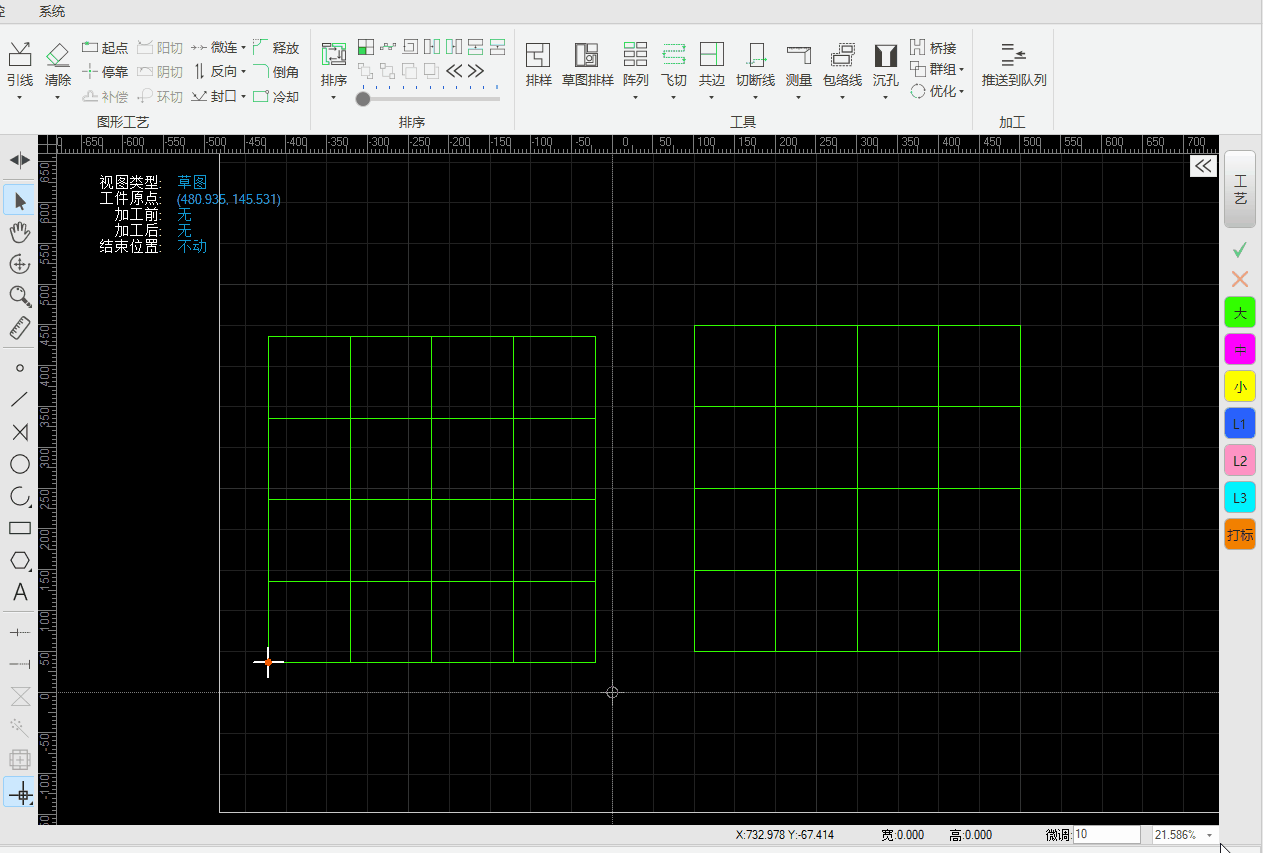Open the 工艺 process tab on right

pyautogui.click(x=1240, y=190)
